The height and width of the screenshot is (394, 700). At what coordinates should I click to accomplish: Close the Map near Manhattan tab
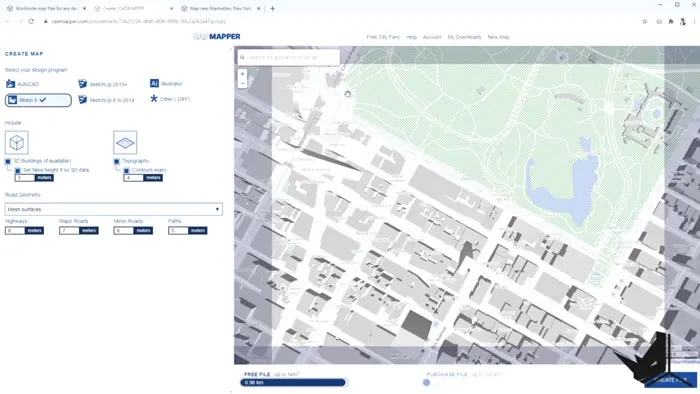(258, 8)
